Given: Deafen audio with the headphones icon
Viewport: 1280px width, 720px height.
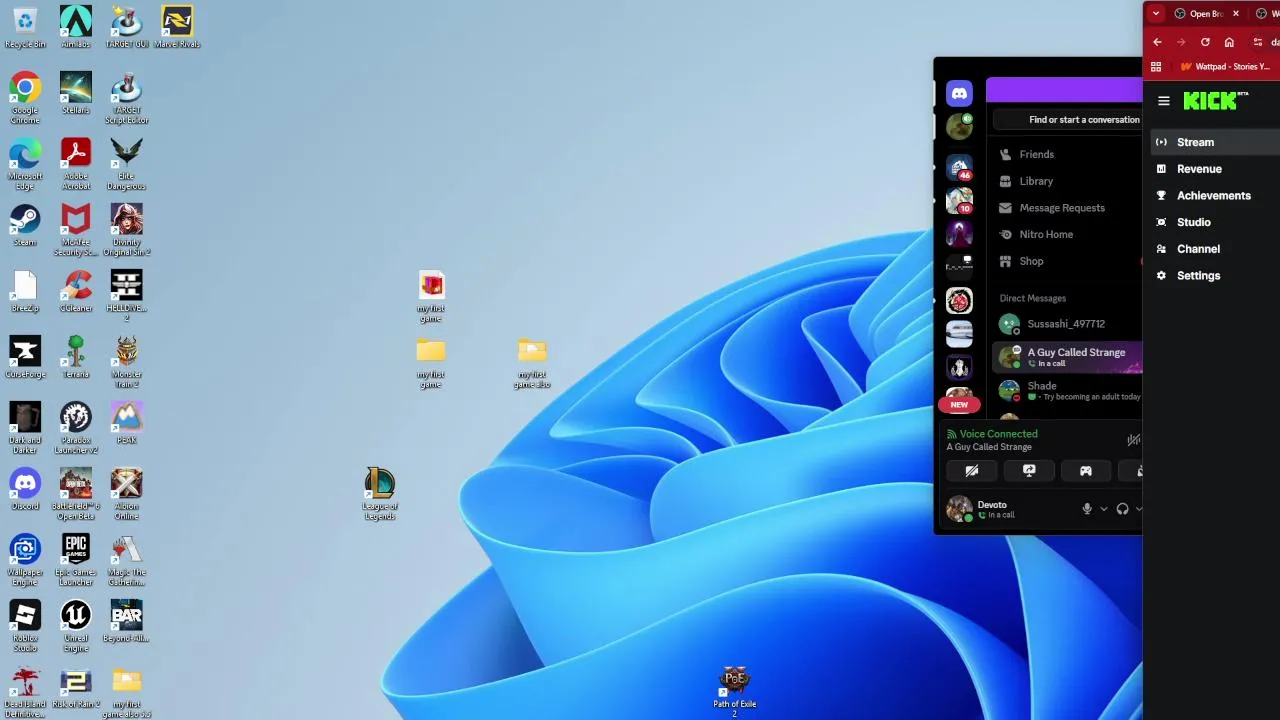Looking at the screenshot, I should pos(1122,509).
